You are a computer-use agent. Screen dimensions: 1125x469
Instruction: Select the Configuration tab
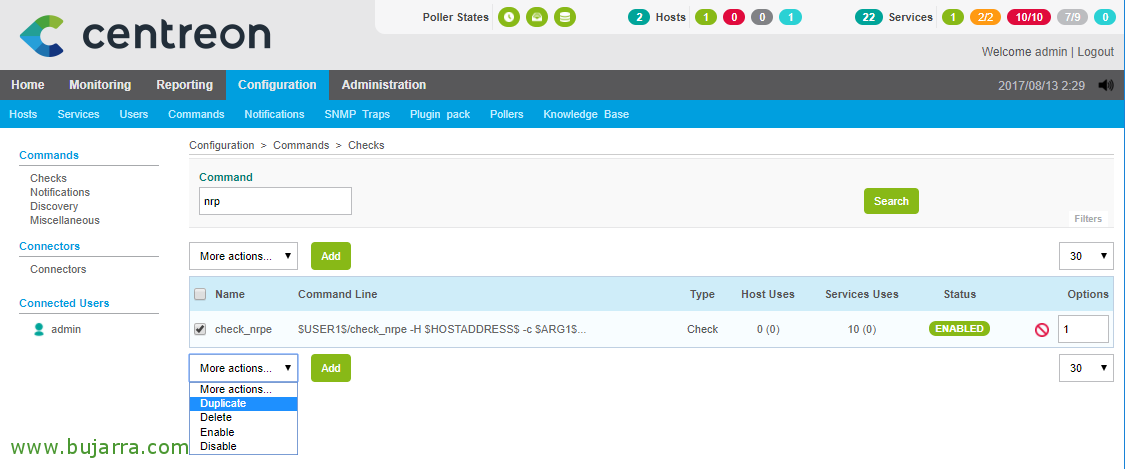pos(277,85)
